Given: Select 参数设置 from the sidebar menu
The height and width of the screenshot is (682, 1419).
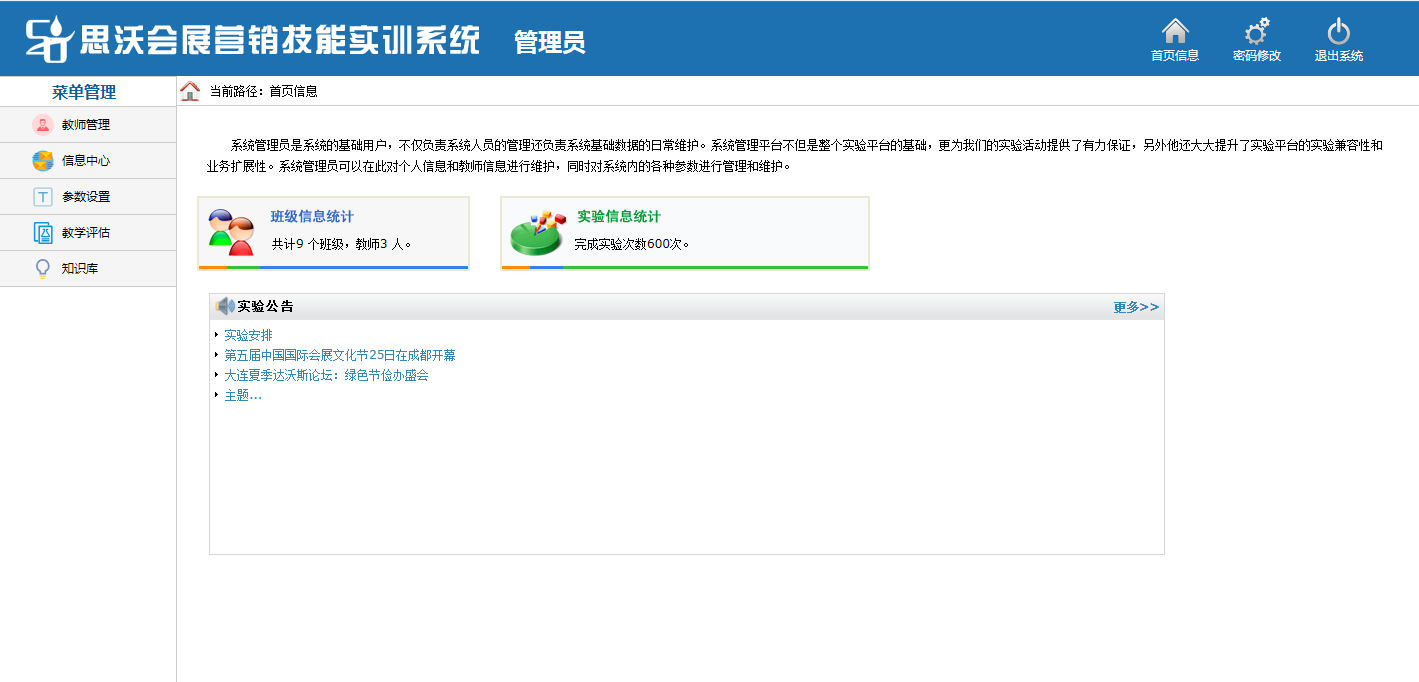Looking at the screenshot, I should click(x=86, y=197).
